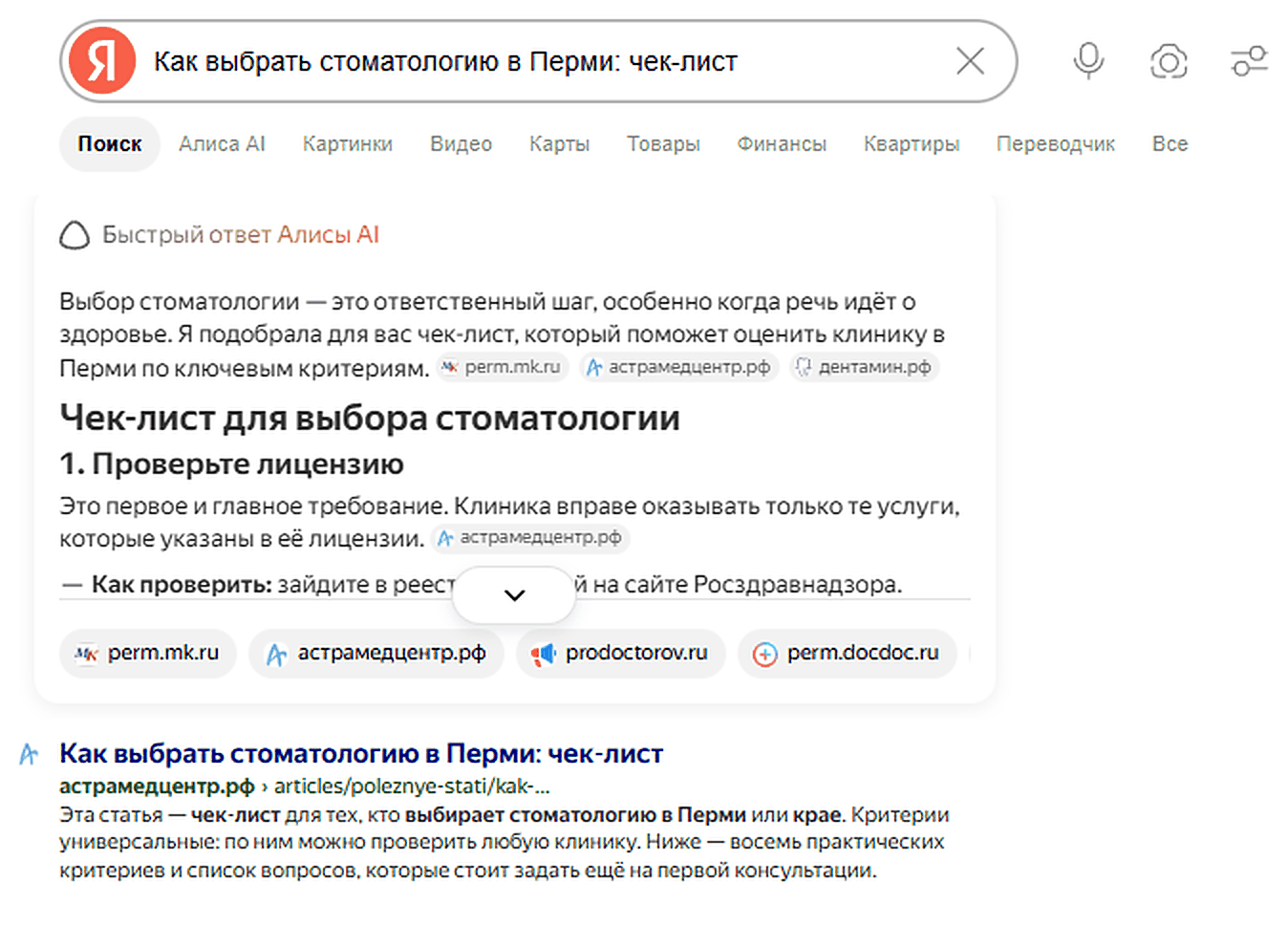The height and width of the screenshot is (927, 1288).
Task: Select the Поиск tab
Action: [x=110, y=144]
